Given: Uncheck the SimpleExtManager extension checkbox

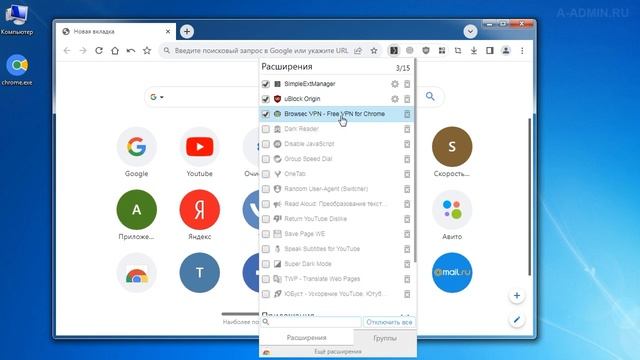Looking at the screenshot, I should [266, 84].
